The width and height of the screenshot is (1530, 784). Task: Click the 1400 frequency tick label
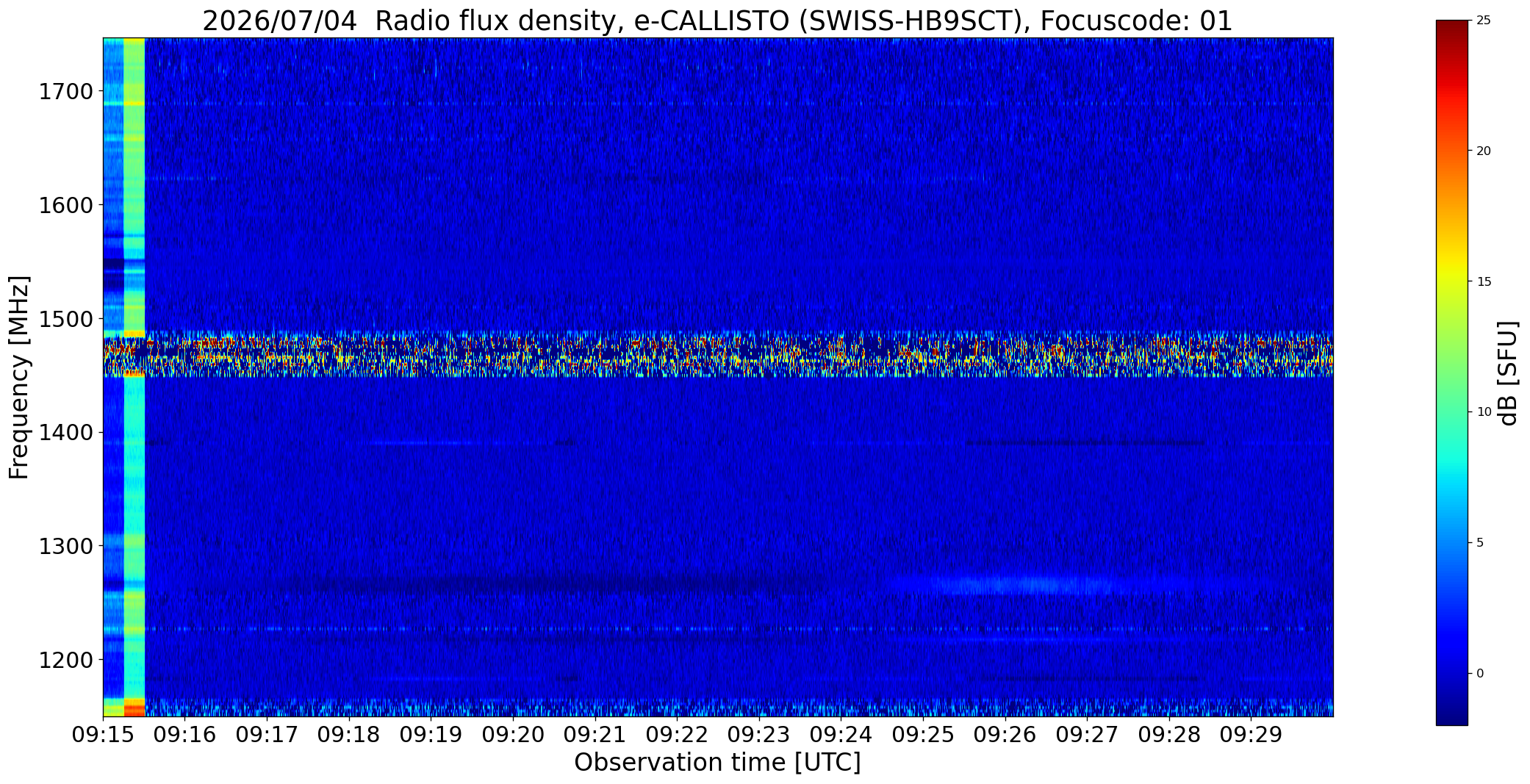click(x=65, y=432)
